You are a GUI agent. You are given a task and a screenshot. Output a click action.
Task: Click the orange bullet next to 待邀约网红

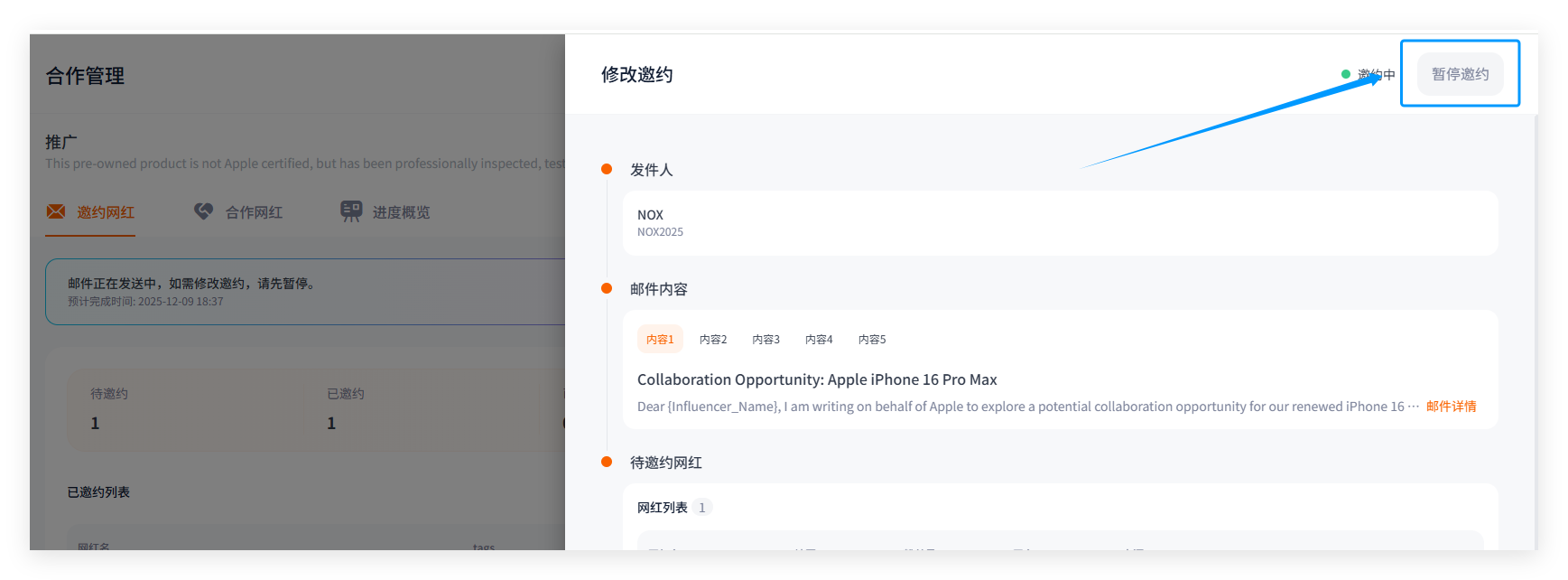click(607, 462)
